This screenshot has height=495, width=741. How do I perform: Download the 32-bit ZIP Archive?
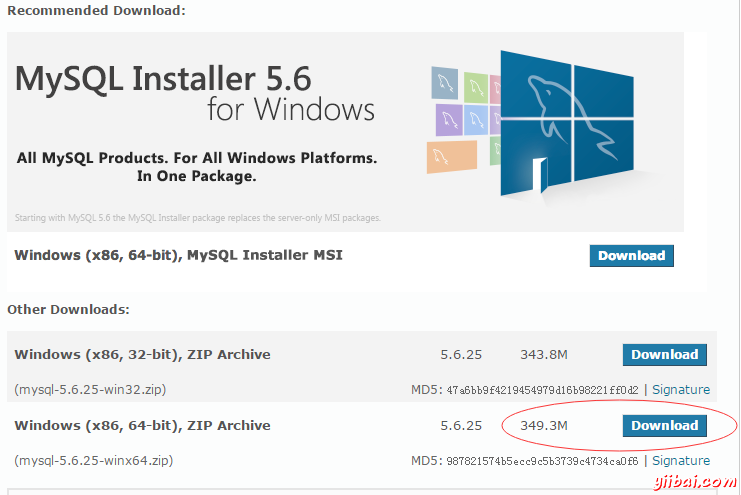tap(664, 354)
